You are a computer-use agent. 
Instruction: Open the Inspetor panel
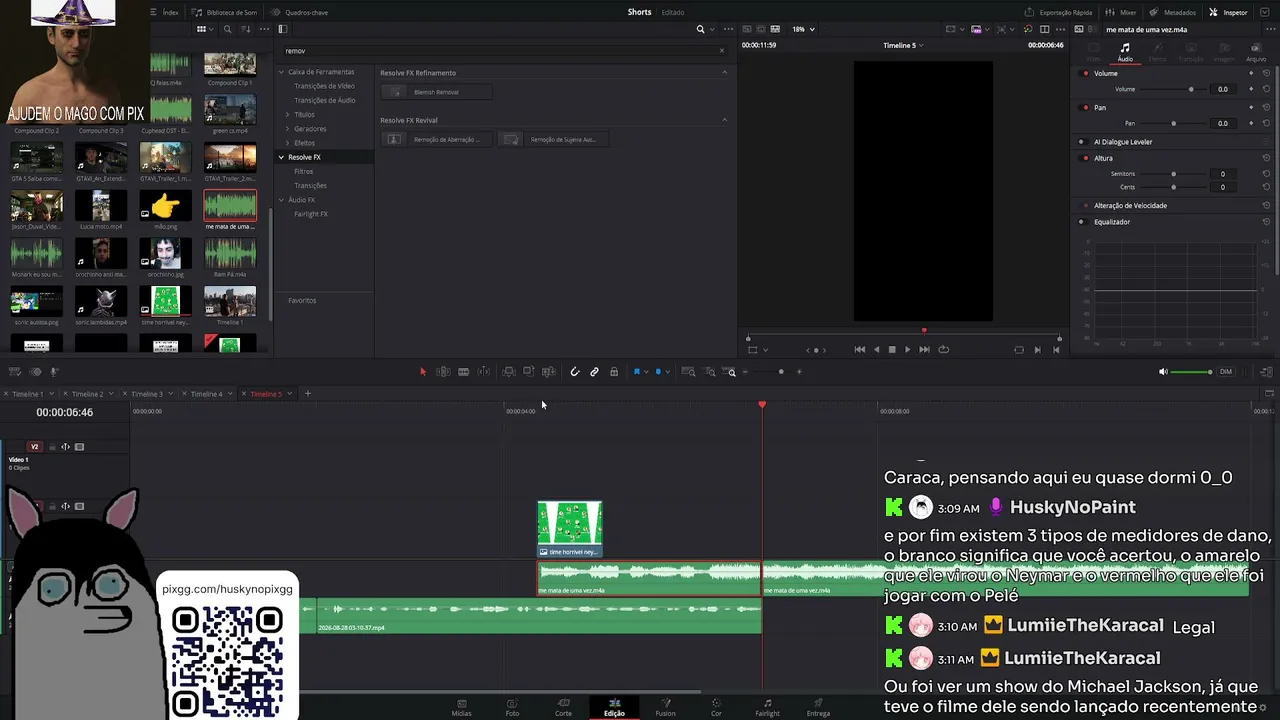[1229, 12]
